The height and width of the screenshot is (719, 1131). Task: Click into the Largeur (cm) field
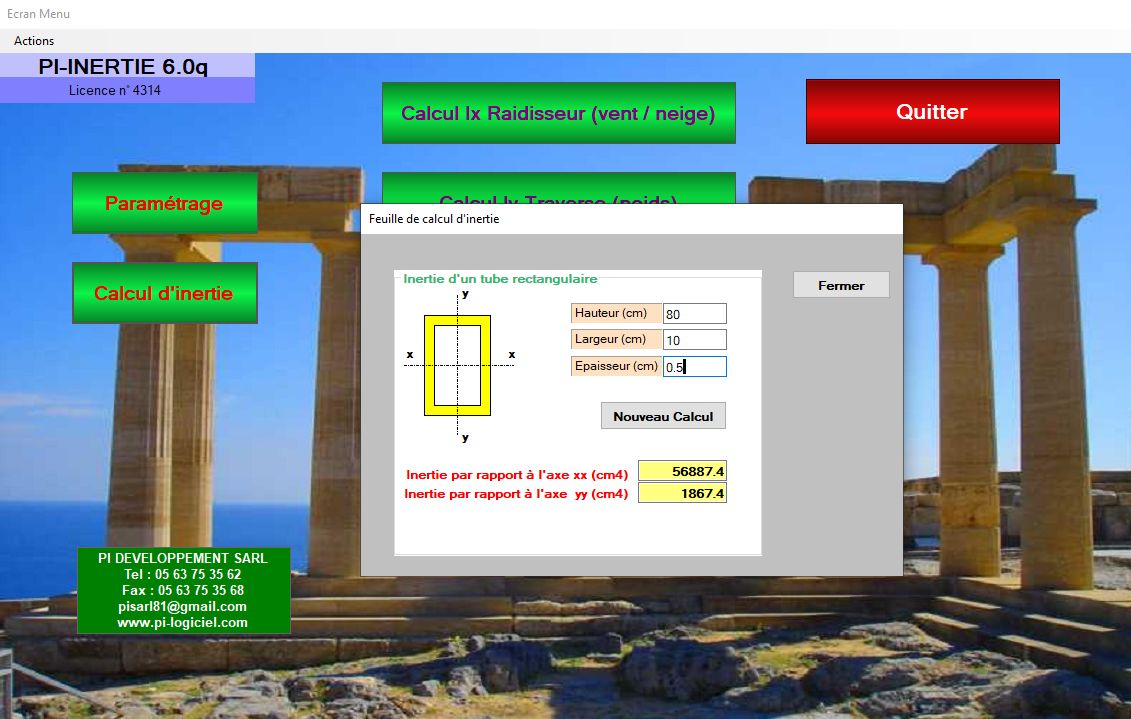(x=694, y=340)
